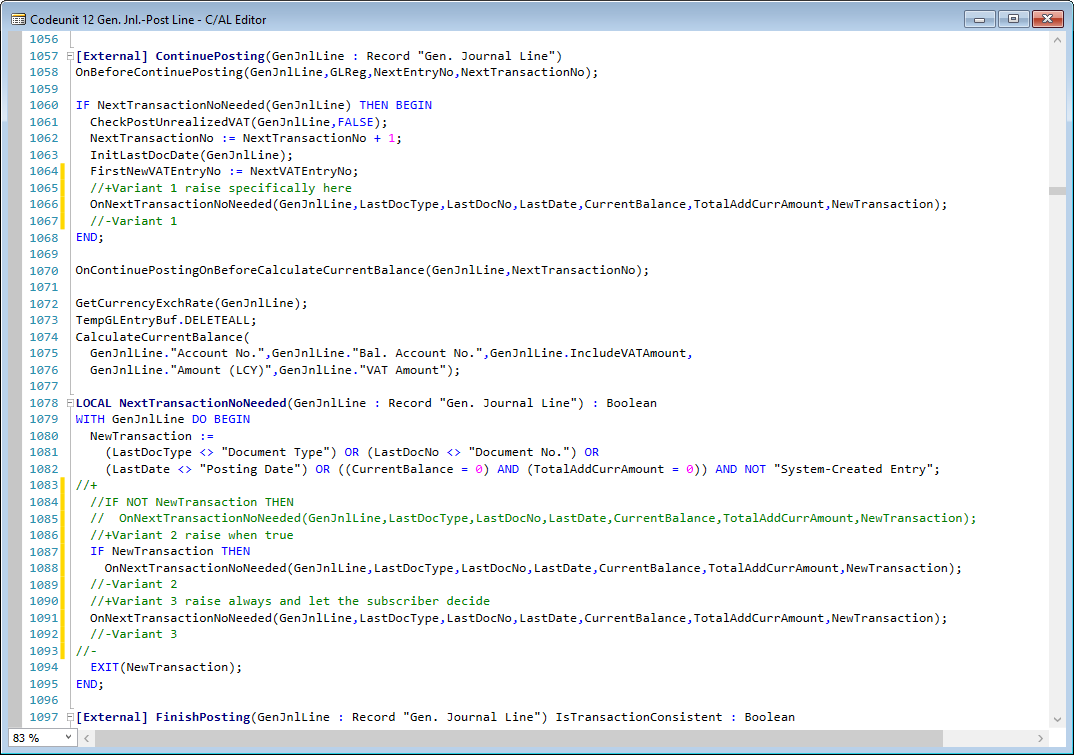Image resolution: width=1074 pixels, height=755 pixels.
Task: Click the Codeunit 12 Gen. Jnl.-Post Line title bar
Action: 400,18
